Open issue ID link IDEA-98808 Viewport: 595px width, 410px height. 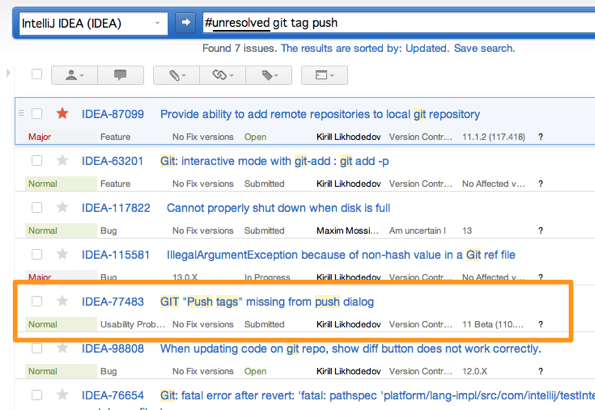113,348
